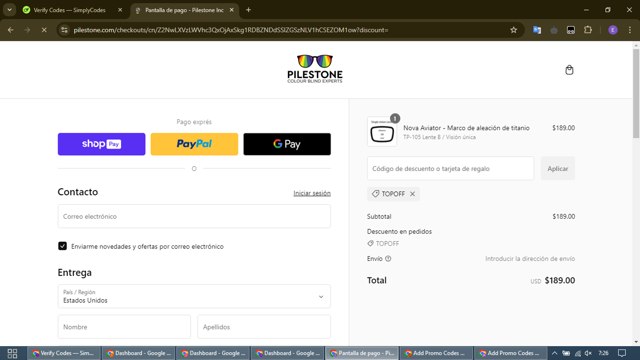Go forward in browser history
This screenshot has height=360, width=640.
coord(27,30)
